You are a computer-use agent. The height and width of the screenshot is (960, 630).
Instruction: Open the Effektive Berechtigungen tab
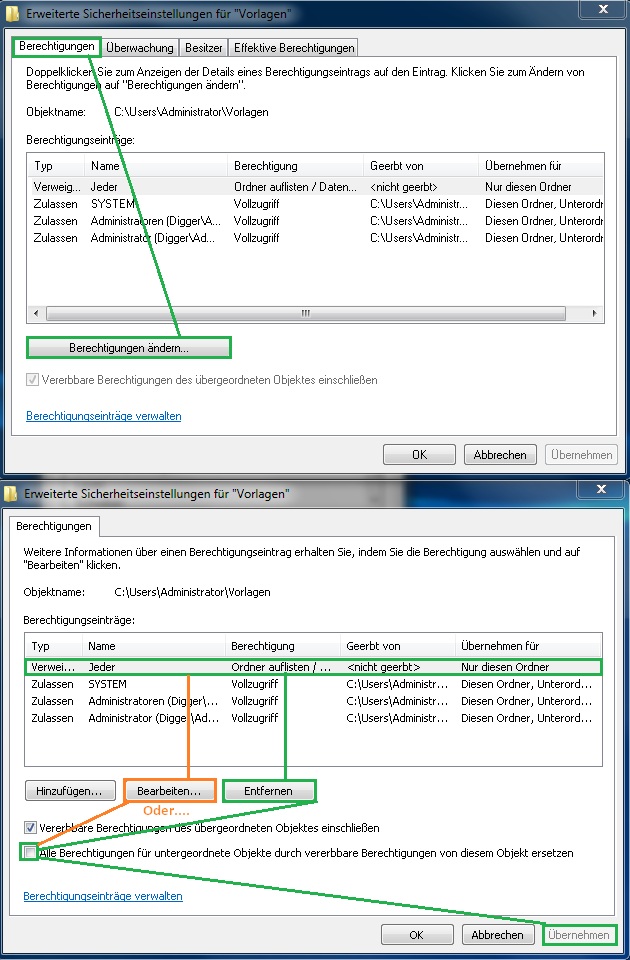[294, 48]
